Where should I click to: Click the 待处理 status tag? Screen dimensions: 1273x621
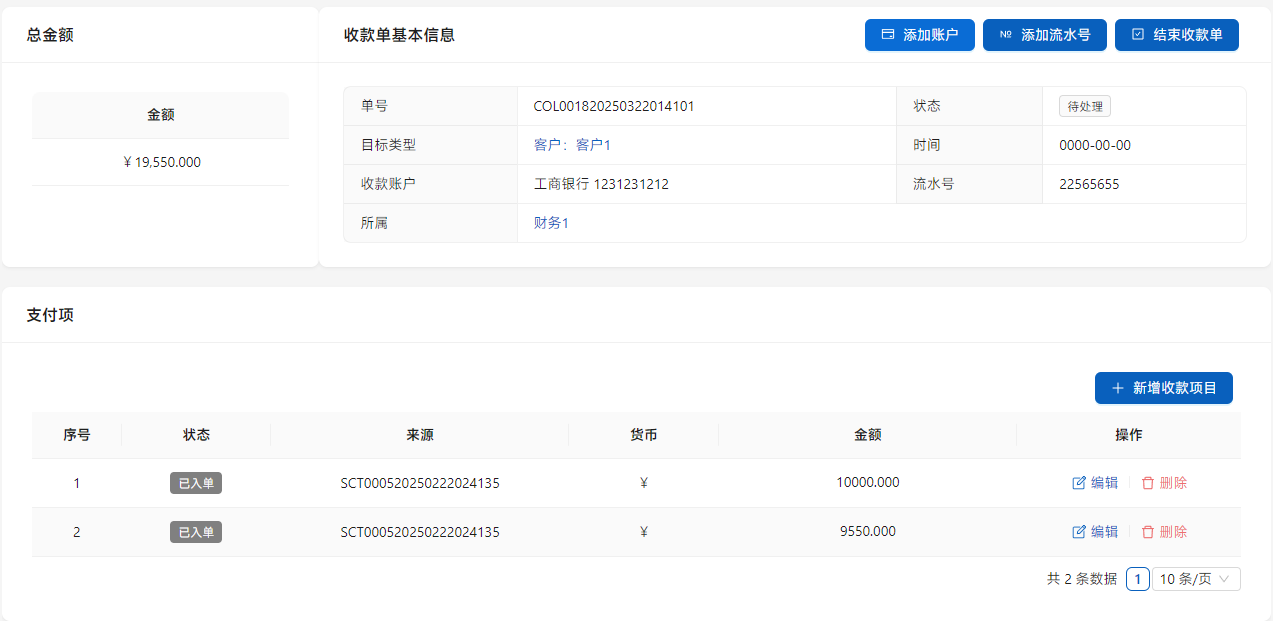click(x=1084, y=107)
